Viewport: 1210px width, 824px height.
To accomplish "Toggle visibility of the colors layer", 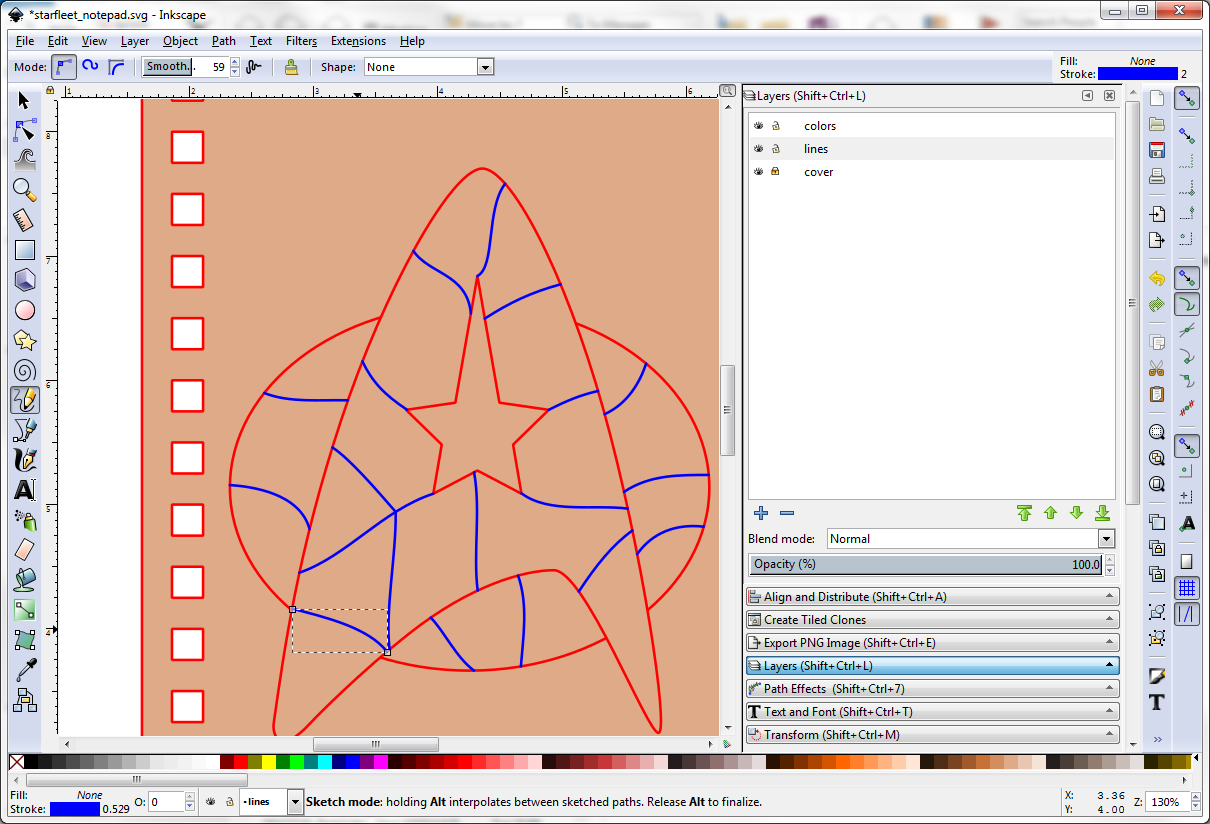I will 759,126.
